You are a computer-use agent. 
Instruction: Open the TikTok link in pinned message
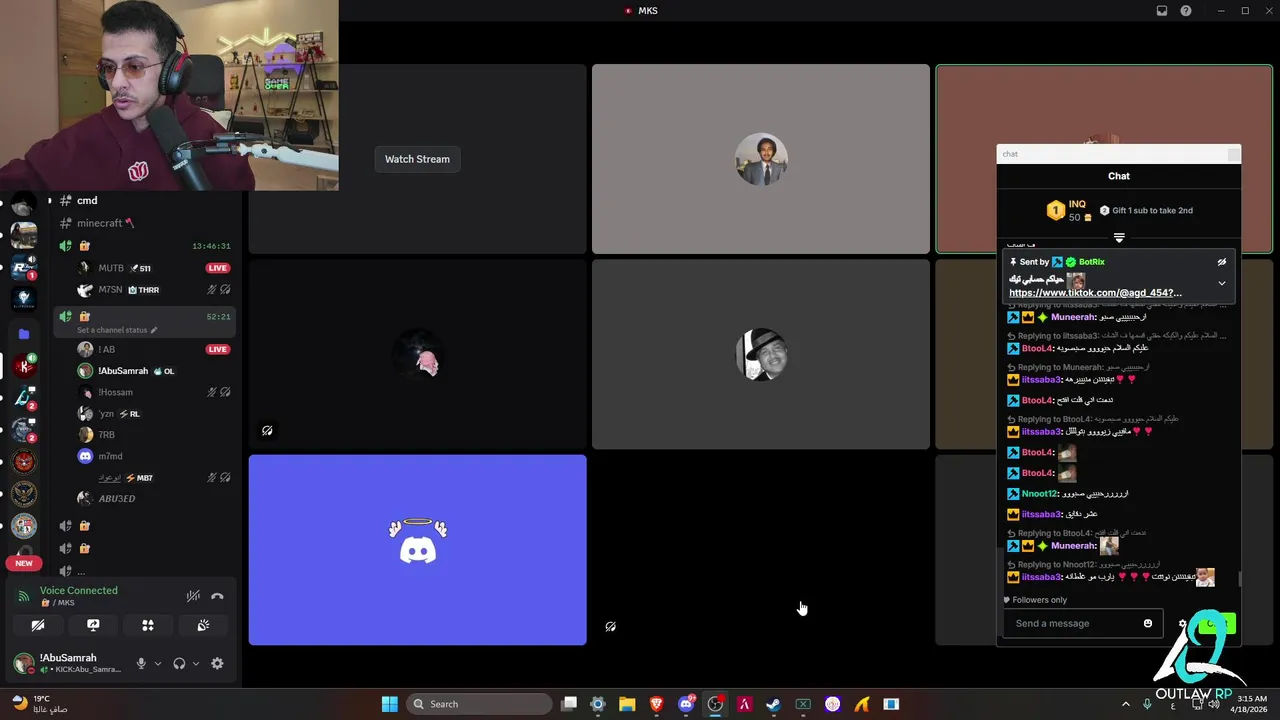1095,293
